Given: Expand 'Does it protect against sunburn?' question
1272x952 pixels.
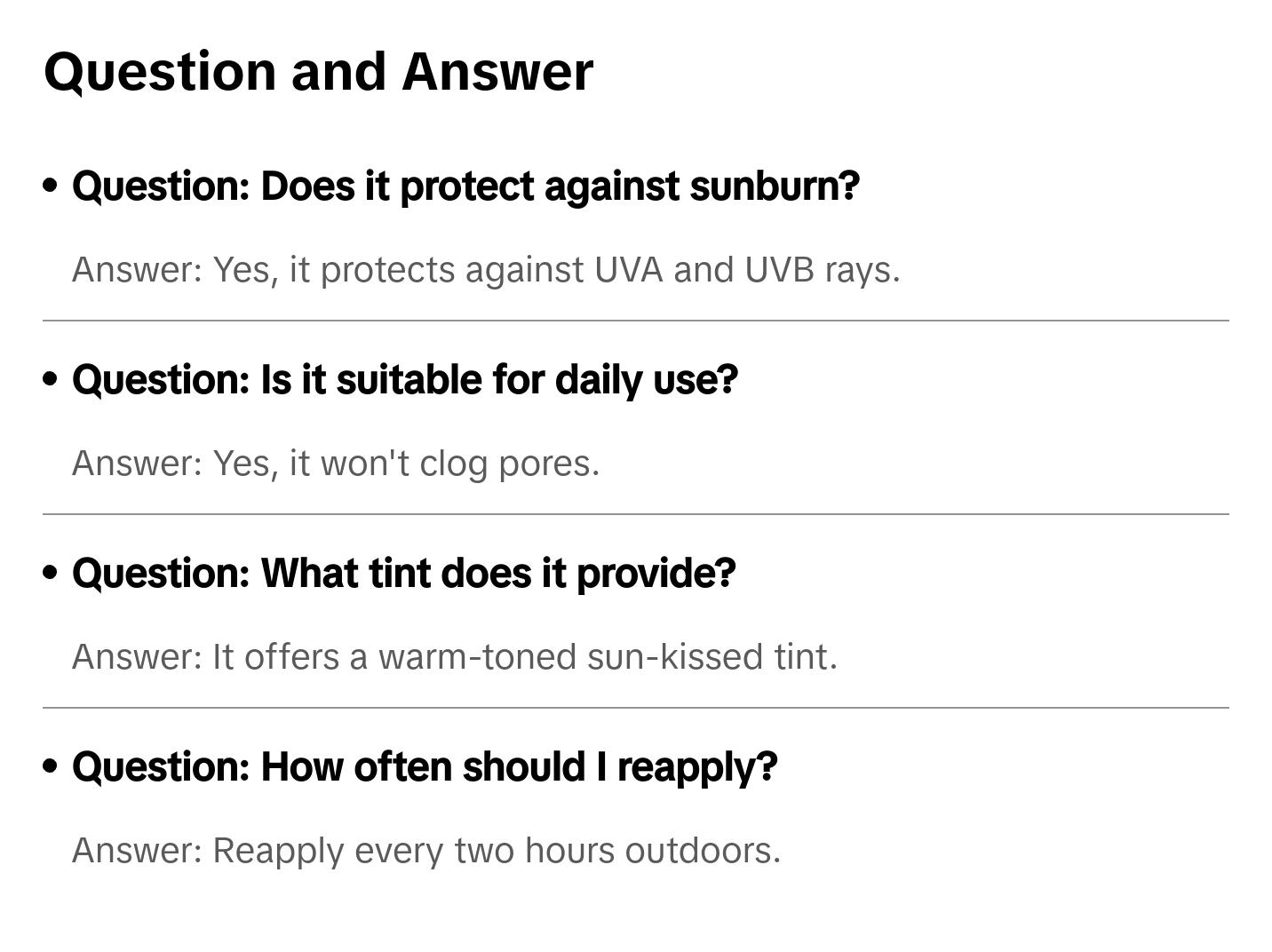Looking at the screenshot, I should coord(465,186).
